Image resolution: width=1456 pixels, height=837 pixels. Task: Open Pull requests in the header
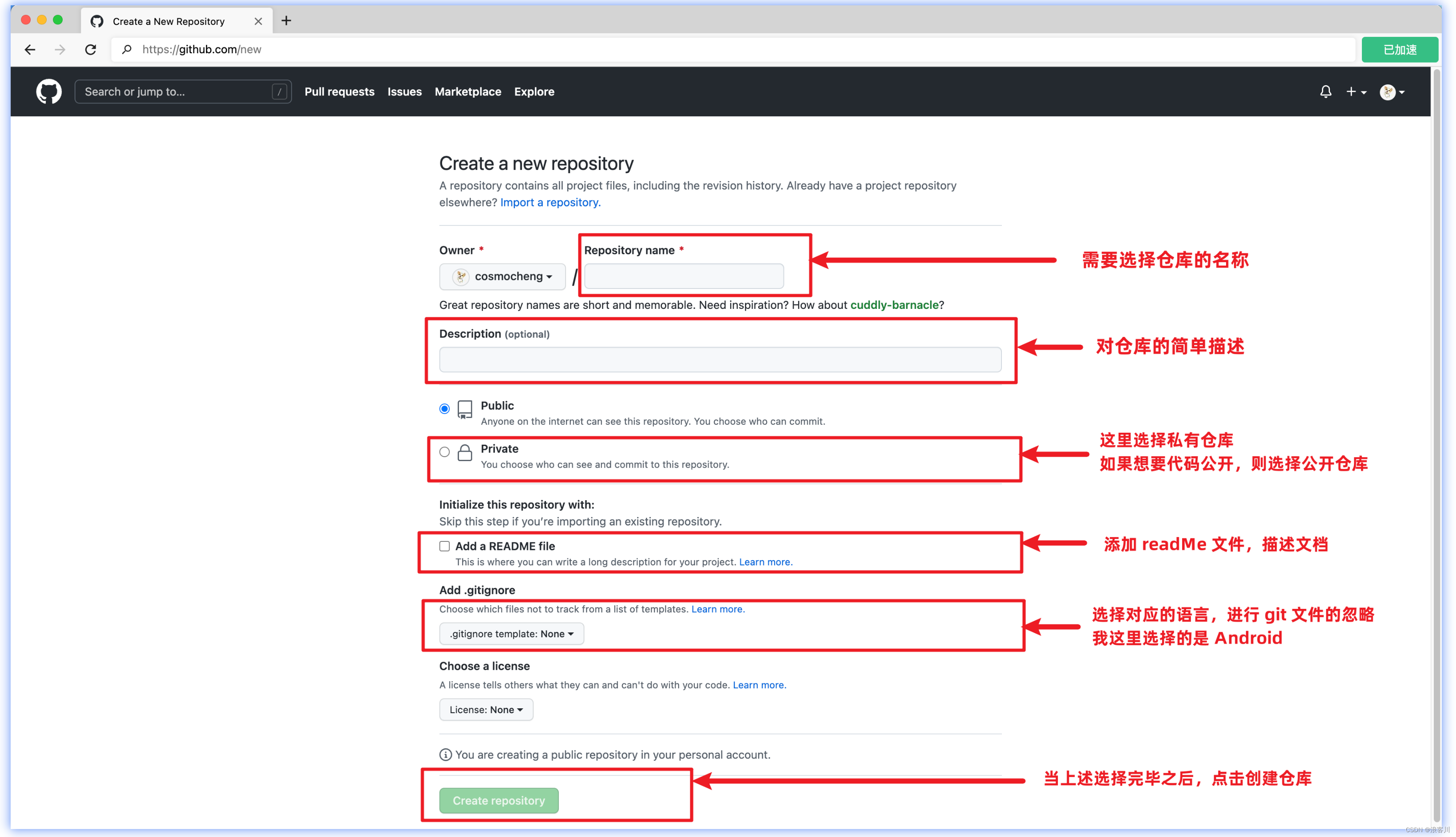coord(339,92)
